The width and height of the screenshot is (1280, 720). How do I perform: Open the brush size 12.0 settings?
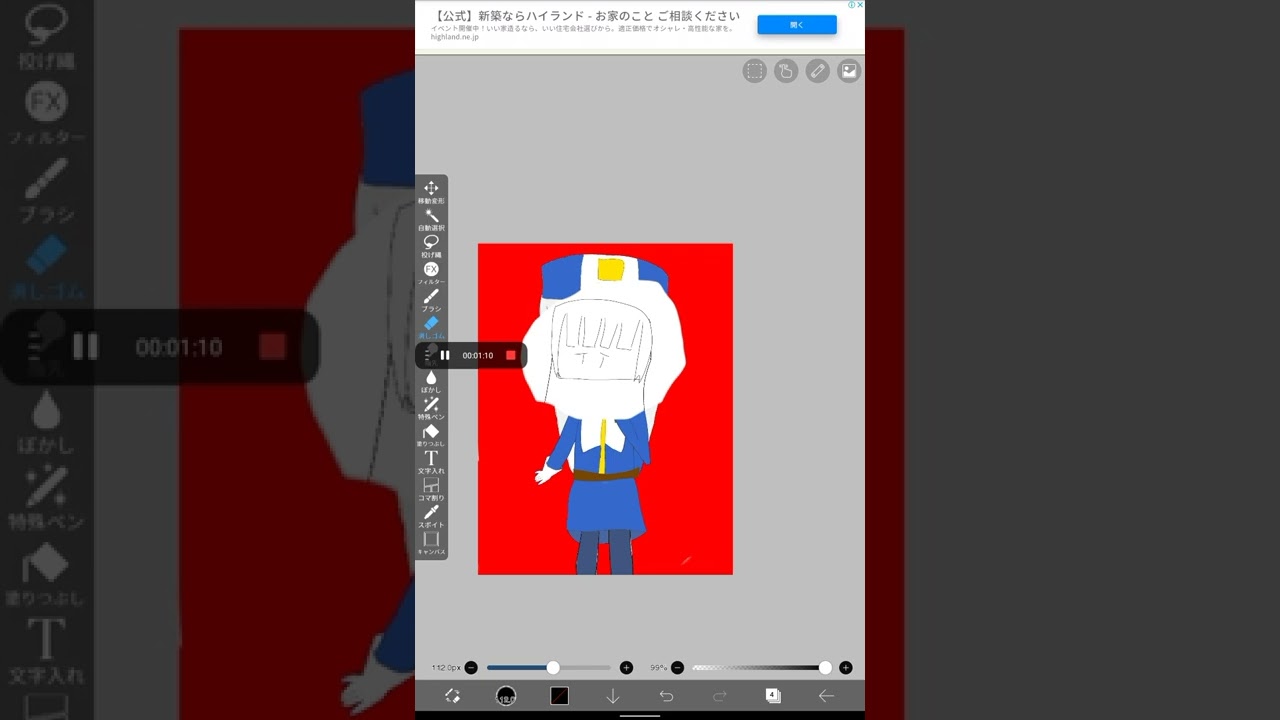point(506,696)
